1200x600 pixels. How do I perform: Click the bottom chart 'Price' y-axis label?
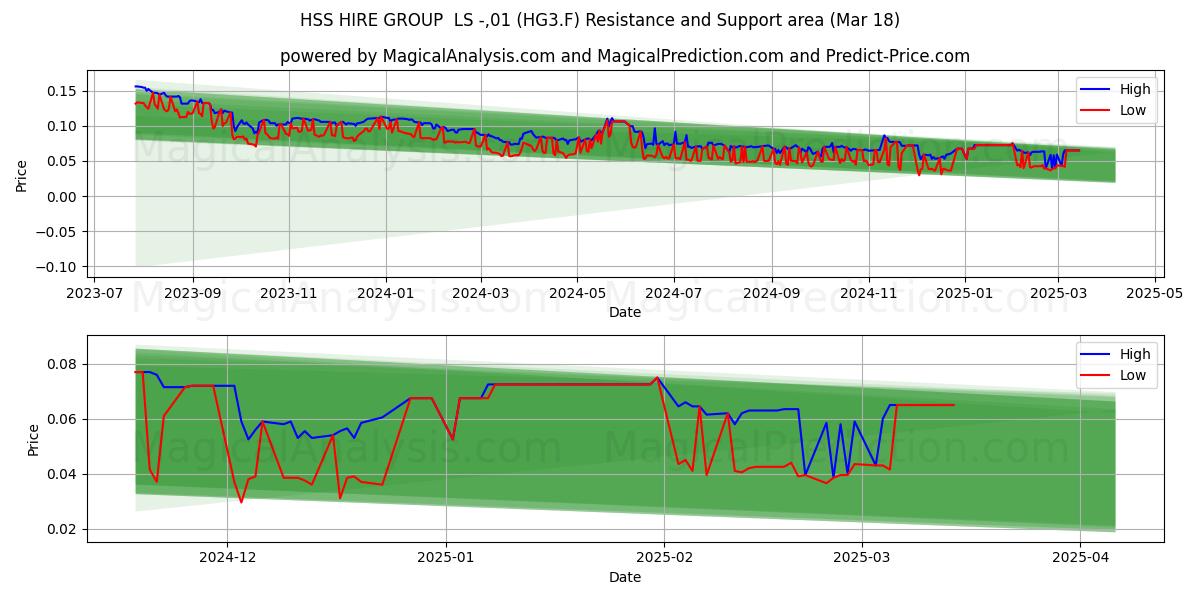coord(34,439)
